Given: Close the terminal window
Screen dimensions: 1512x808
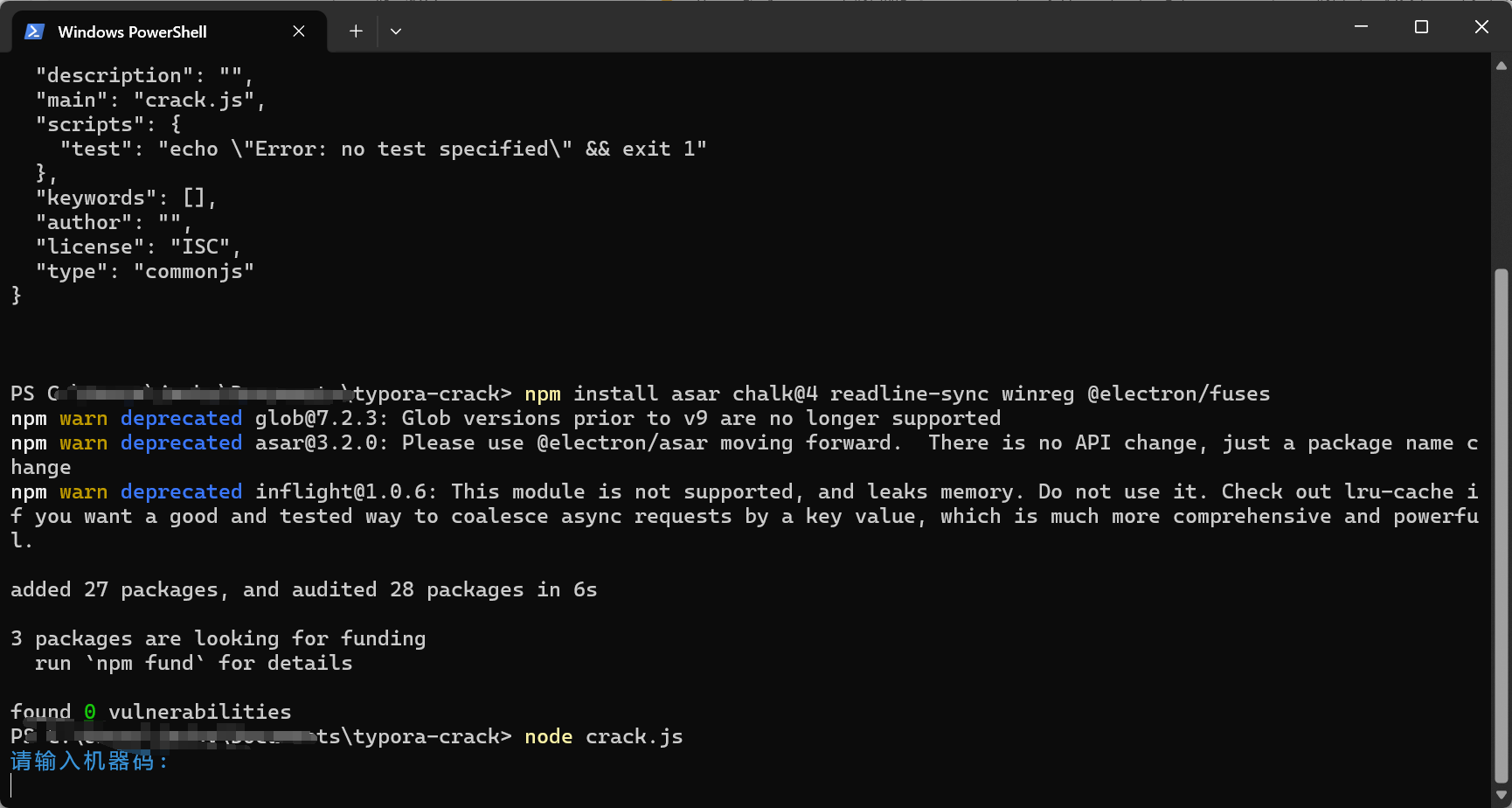Looking at the screenshot, I should 1481,27.
